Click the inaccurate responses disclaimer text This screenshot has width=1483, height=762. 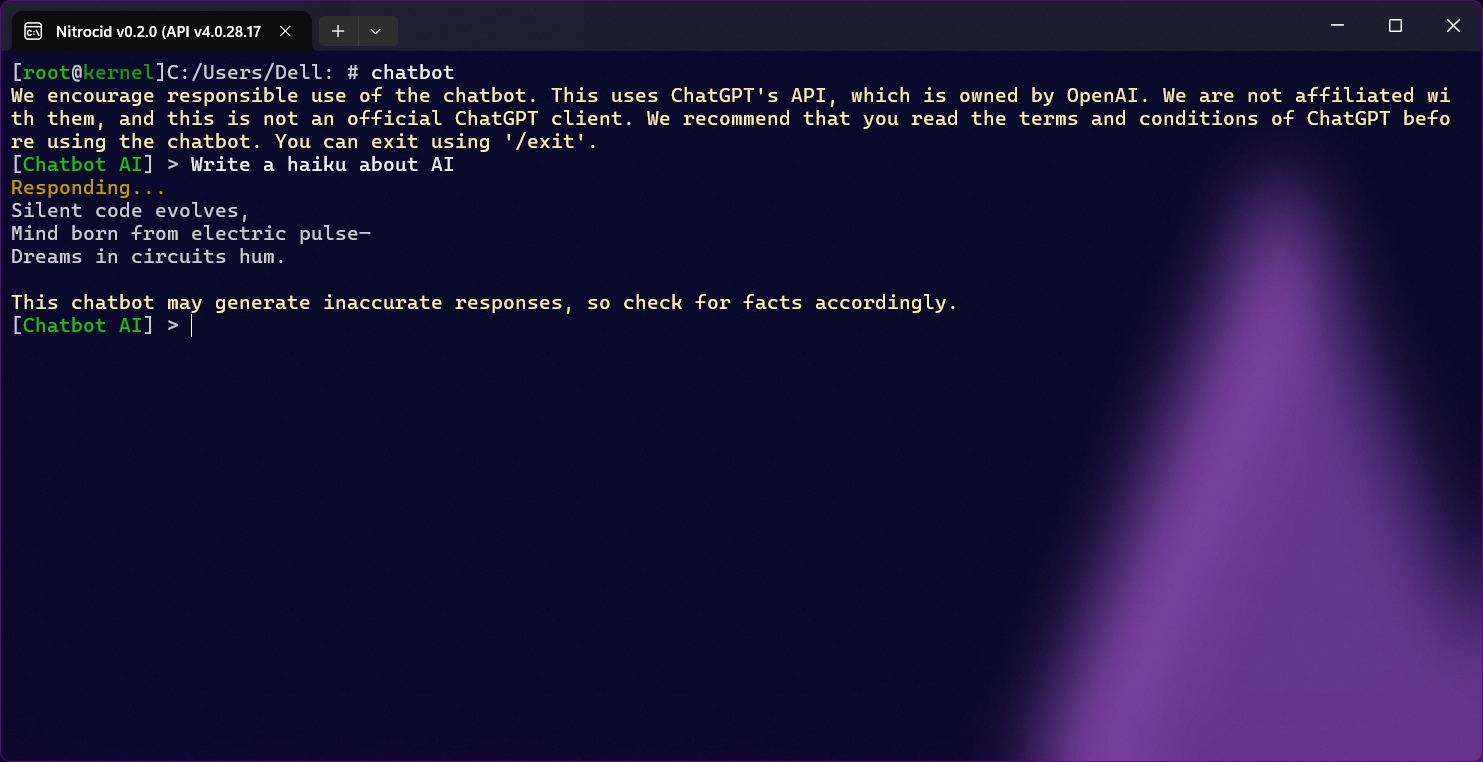(484, 303)
